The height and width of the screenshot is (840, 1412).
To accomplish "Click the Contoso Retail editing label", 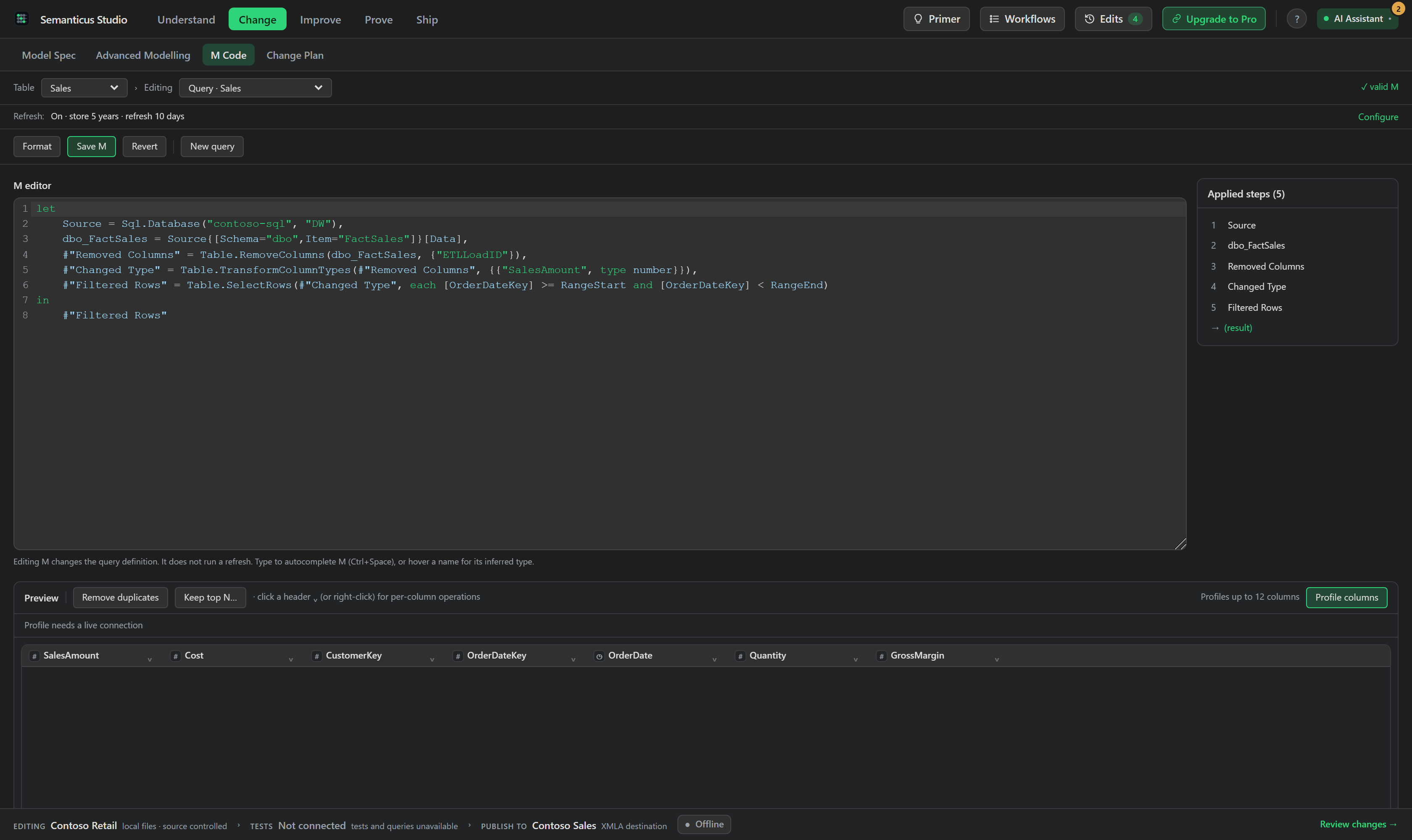I will pos(84,825).
